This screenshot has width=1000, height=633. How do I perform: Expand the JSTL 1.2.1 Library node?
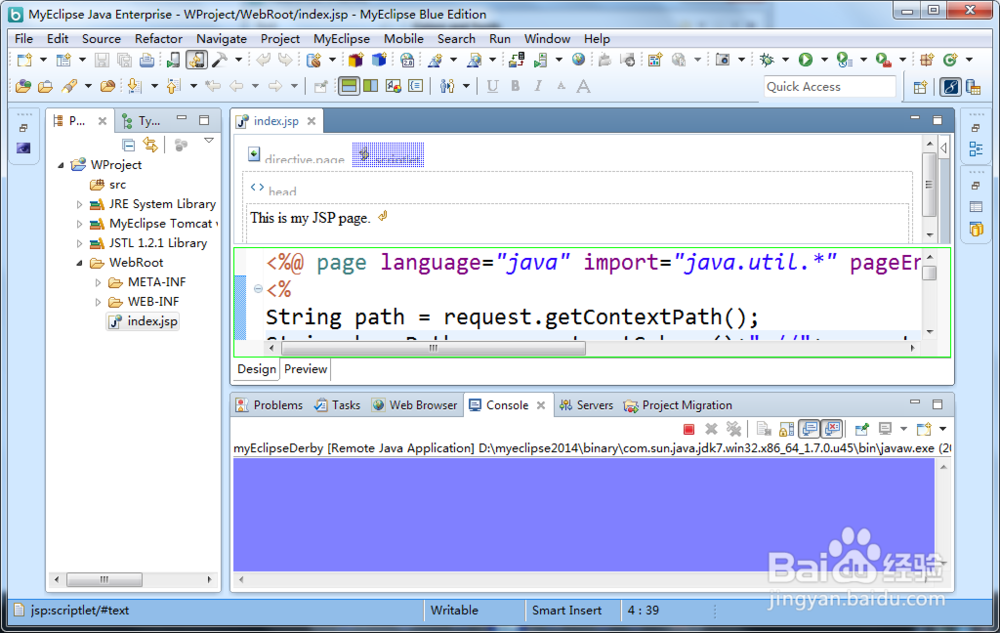click(79, 244)
